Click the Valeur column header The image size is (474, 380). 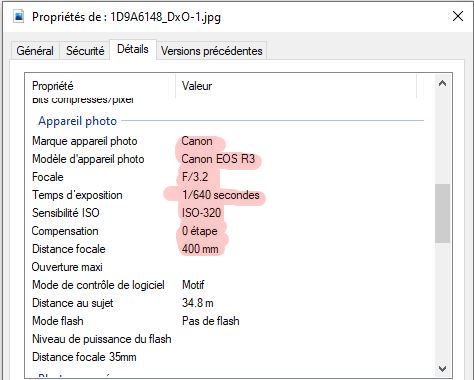tap(296, 86)
